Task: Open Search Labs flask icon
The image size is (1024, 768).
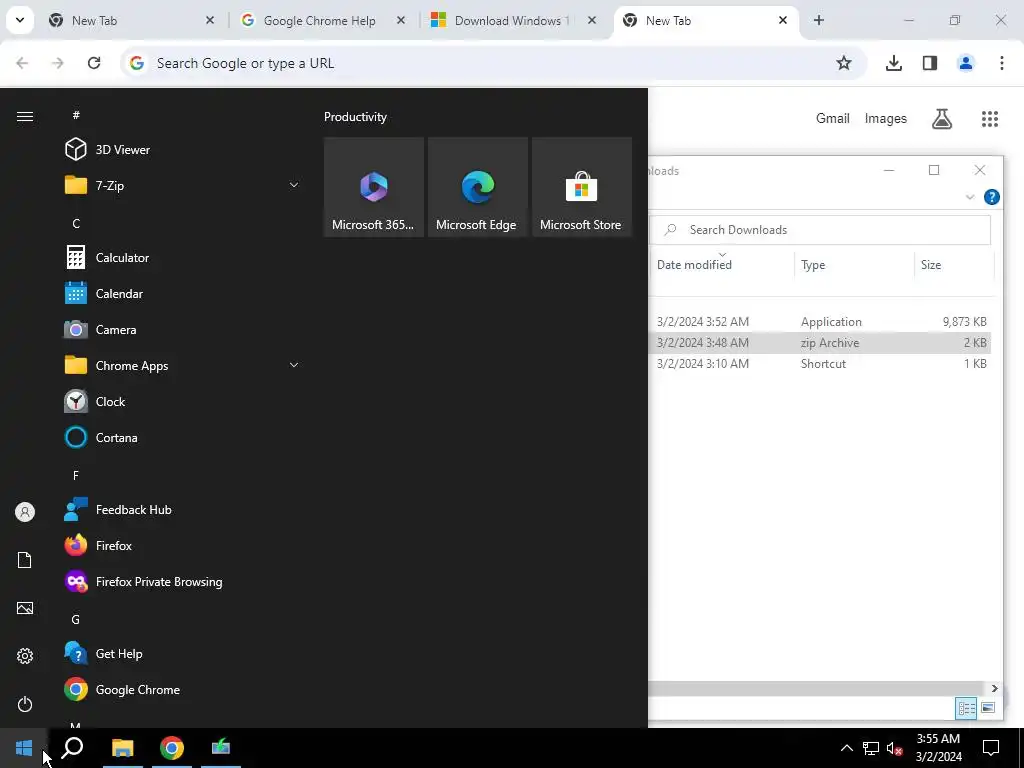Action: click(x=942, y=118)
